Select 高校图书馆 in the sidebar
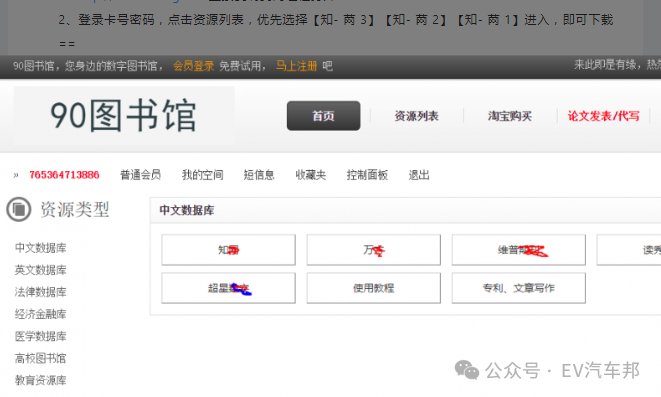661x397 pixels. pyautogui.click(x=40, y=358)
